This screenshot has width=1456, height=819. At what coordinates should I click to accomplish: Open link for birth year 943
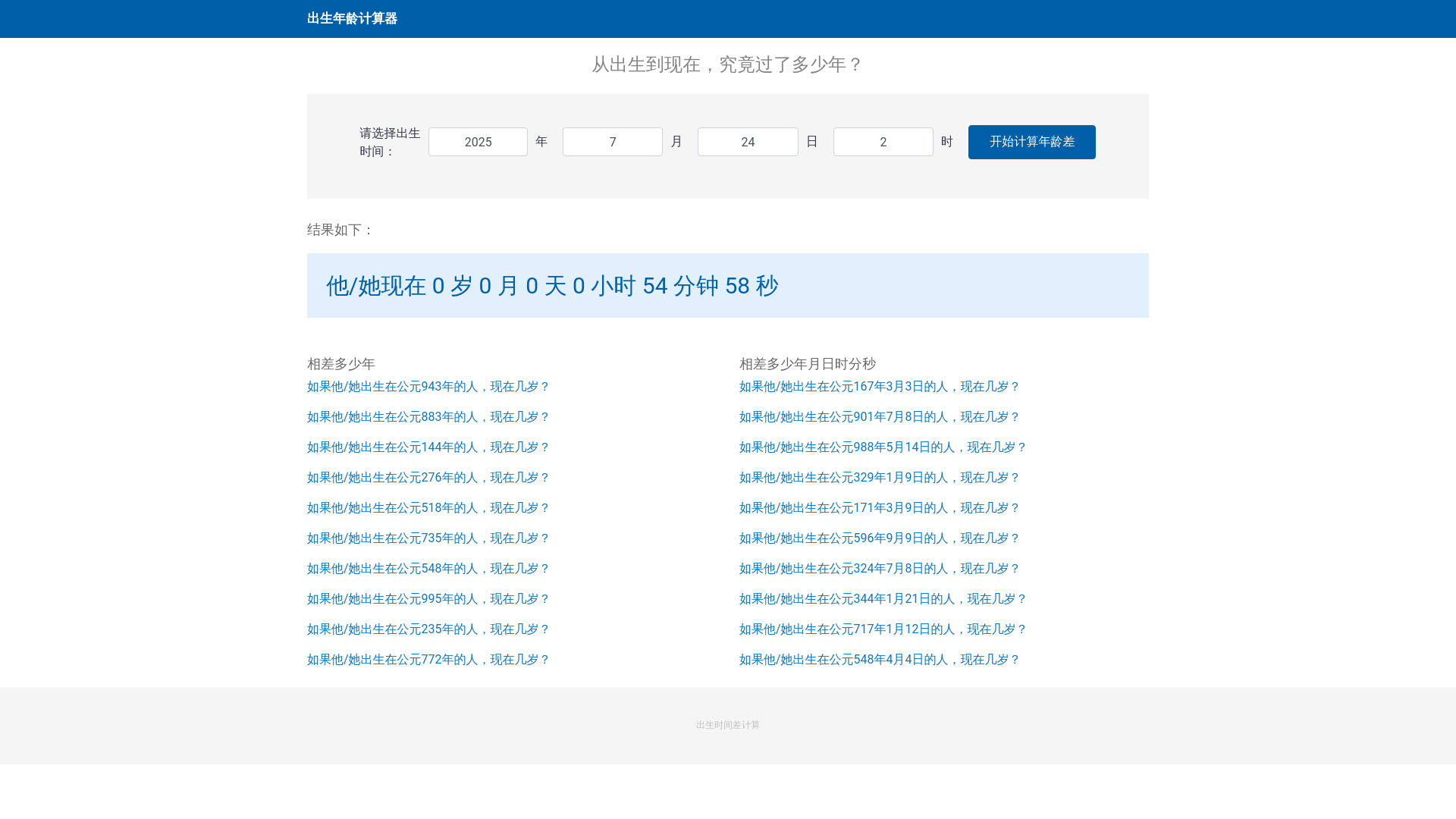(428, 387)
